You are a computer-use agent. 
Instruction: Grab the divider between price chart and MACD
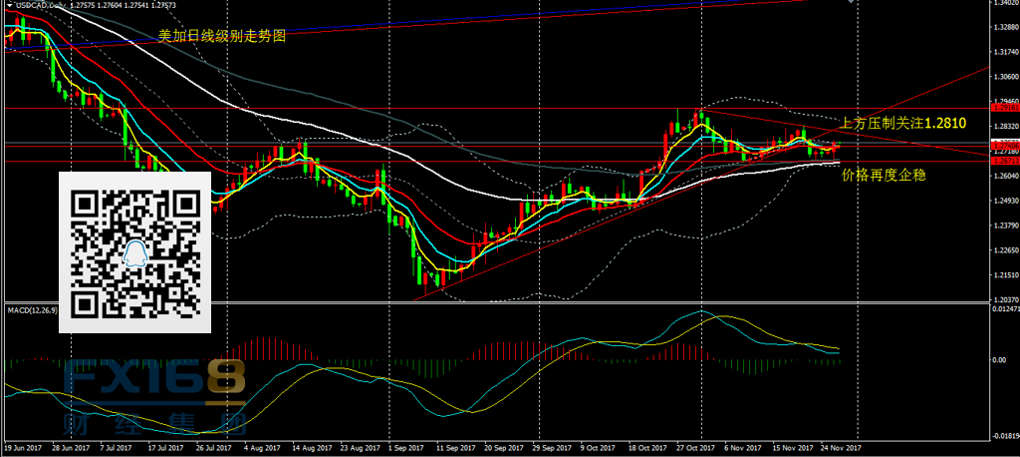(x=500, y=303)
